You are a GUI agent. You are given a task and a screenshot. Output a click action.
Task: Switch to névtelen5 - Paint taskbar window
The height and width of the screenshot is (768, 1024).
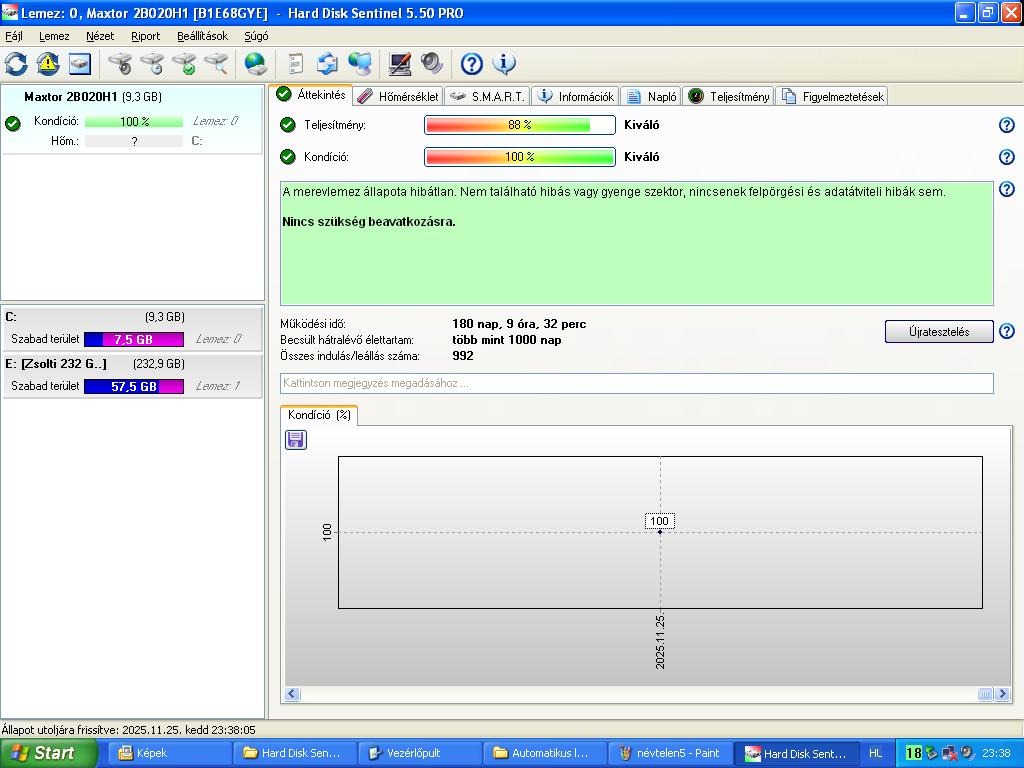pyautogui.click(x=670, y=754)
